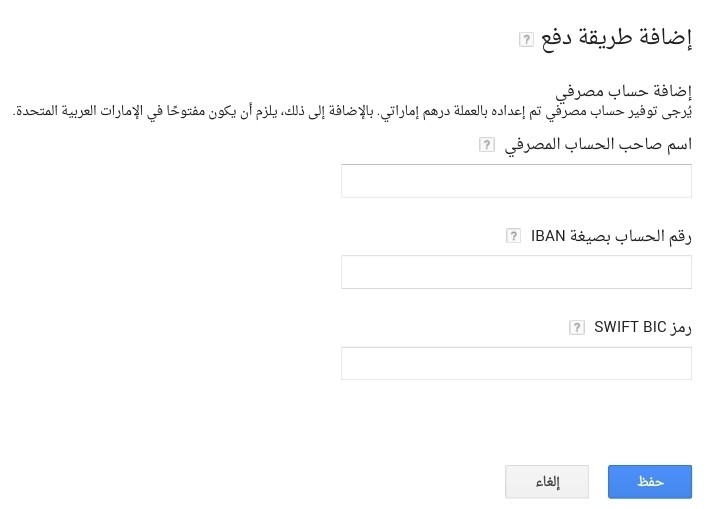Click the رمز SWIFT BIC label
720x509 pixels.
642,327
